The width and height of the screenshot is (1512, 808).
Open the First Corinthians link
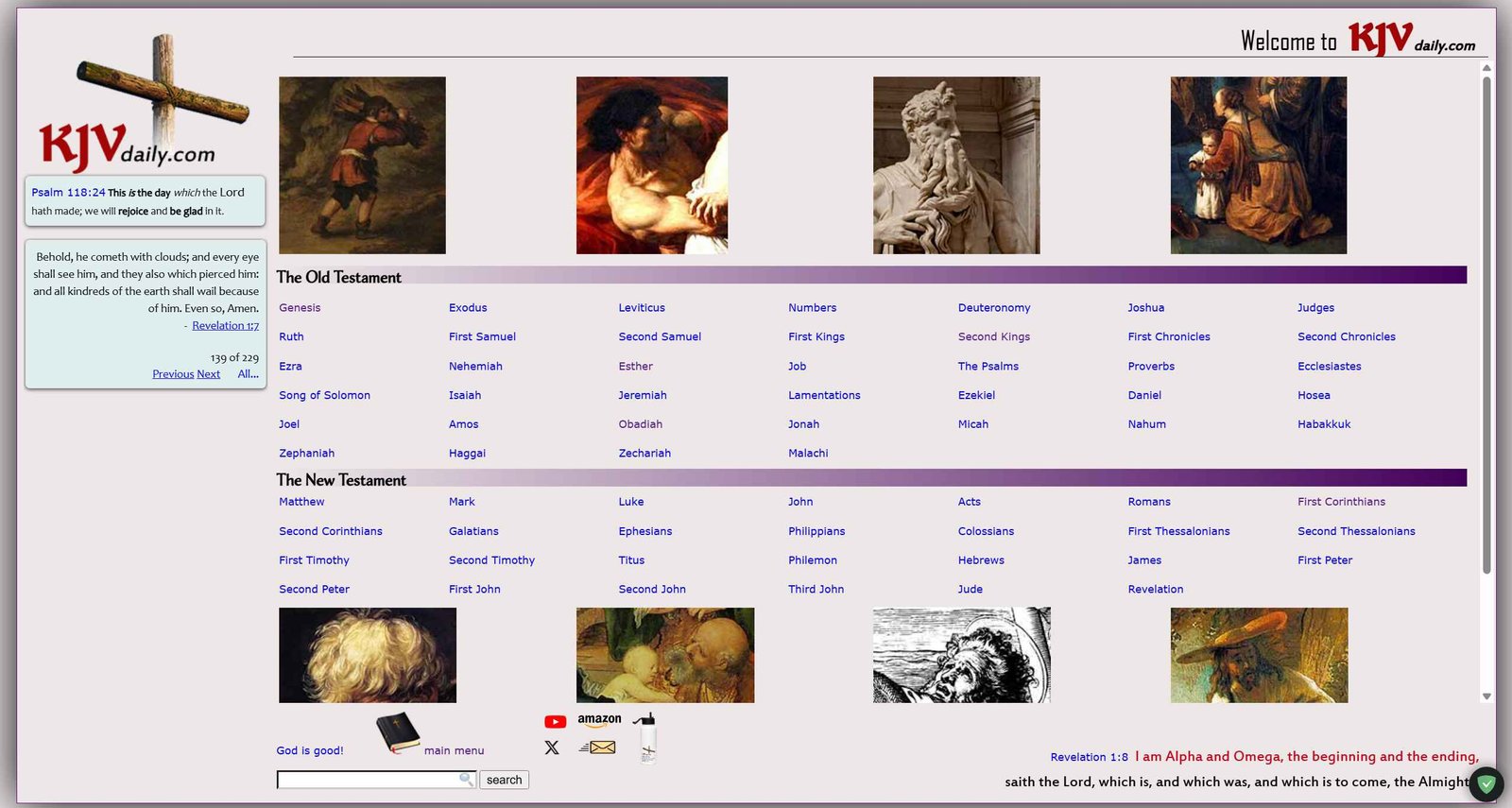coord(1341,502)
